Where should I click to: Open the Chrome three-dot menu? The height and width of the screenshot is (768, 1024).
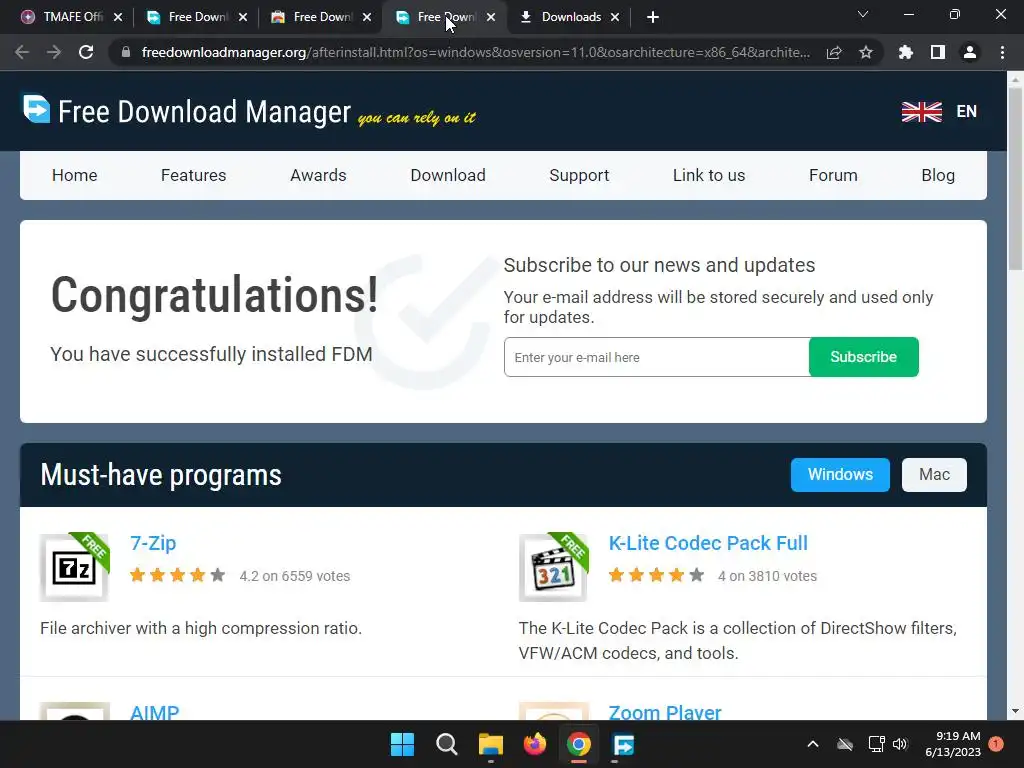1002,52
